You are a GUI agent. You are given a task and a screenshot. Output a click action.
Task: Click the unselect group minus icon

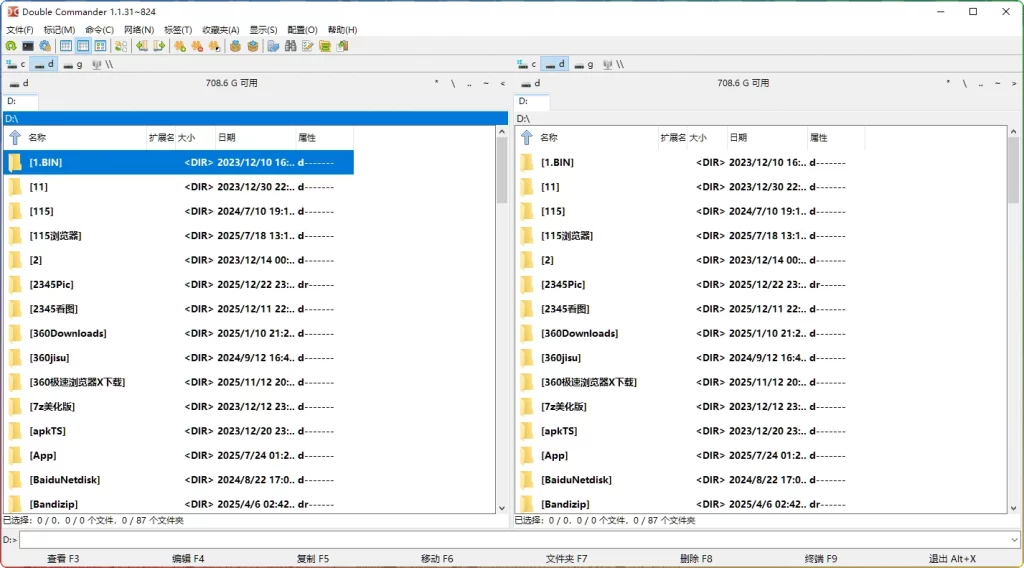point(197,46)
